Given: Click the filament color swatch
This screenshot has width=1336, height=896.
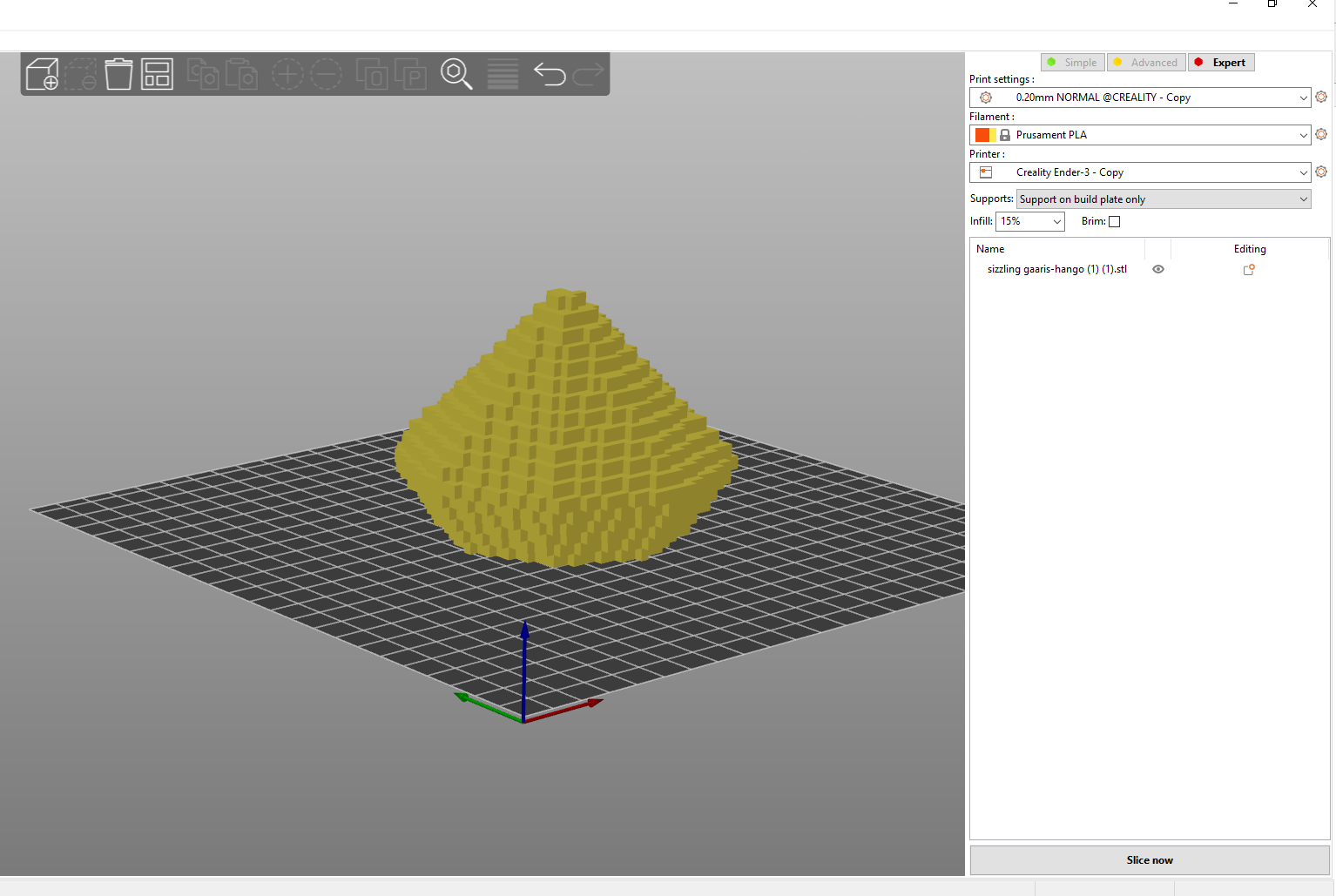Looking at the screenshot, I should point(986,135).
